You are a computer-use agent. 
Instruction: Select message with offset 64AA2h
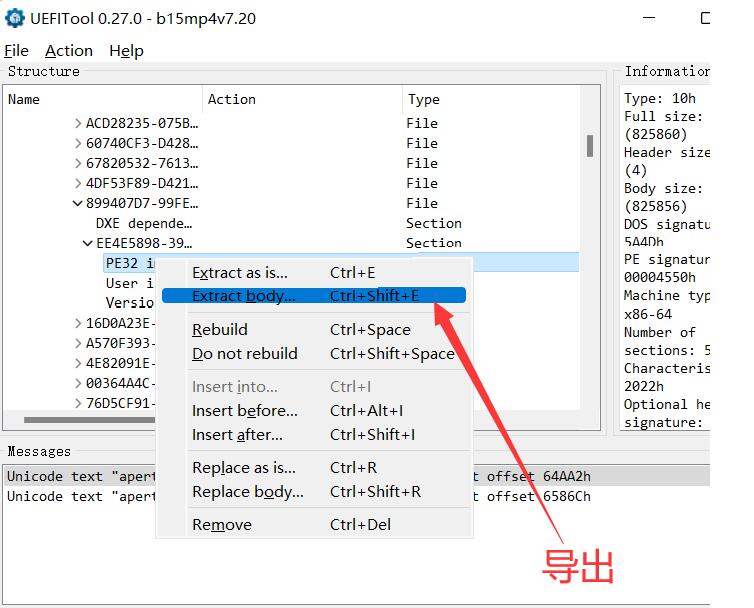tap(358, 476)
